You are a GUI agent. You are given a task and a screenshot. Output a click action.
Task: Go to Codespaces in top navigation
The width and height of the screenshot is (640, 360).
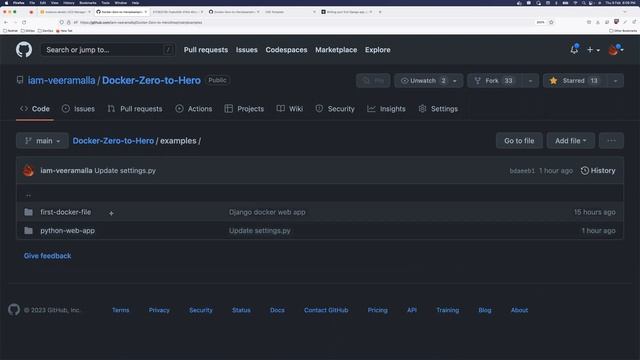[x=286, y=50]
